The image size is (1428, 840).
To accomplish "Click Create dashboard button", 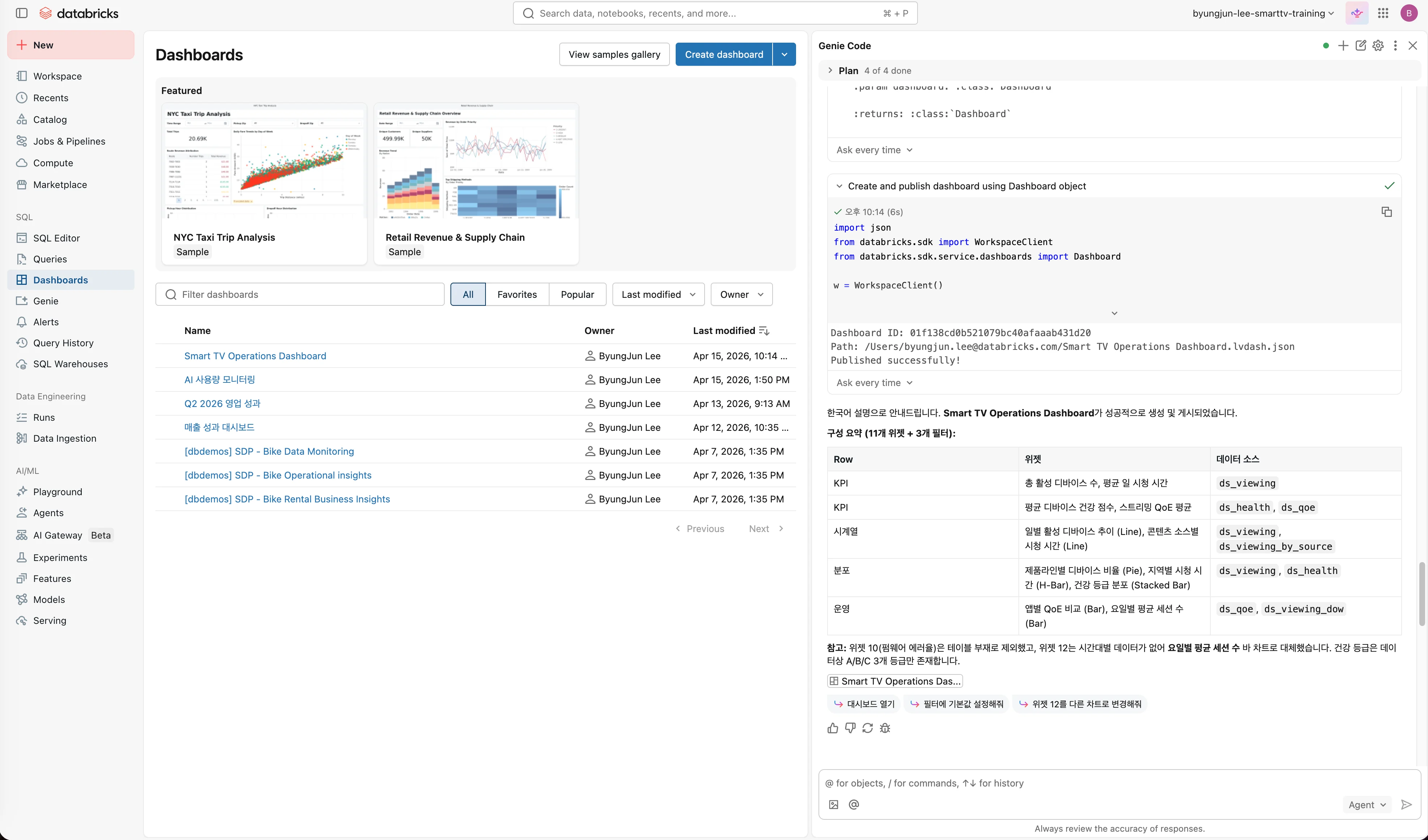I will coord(724,54).
